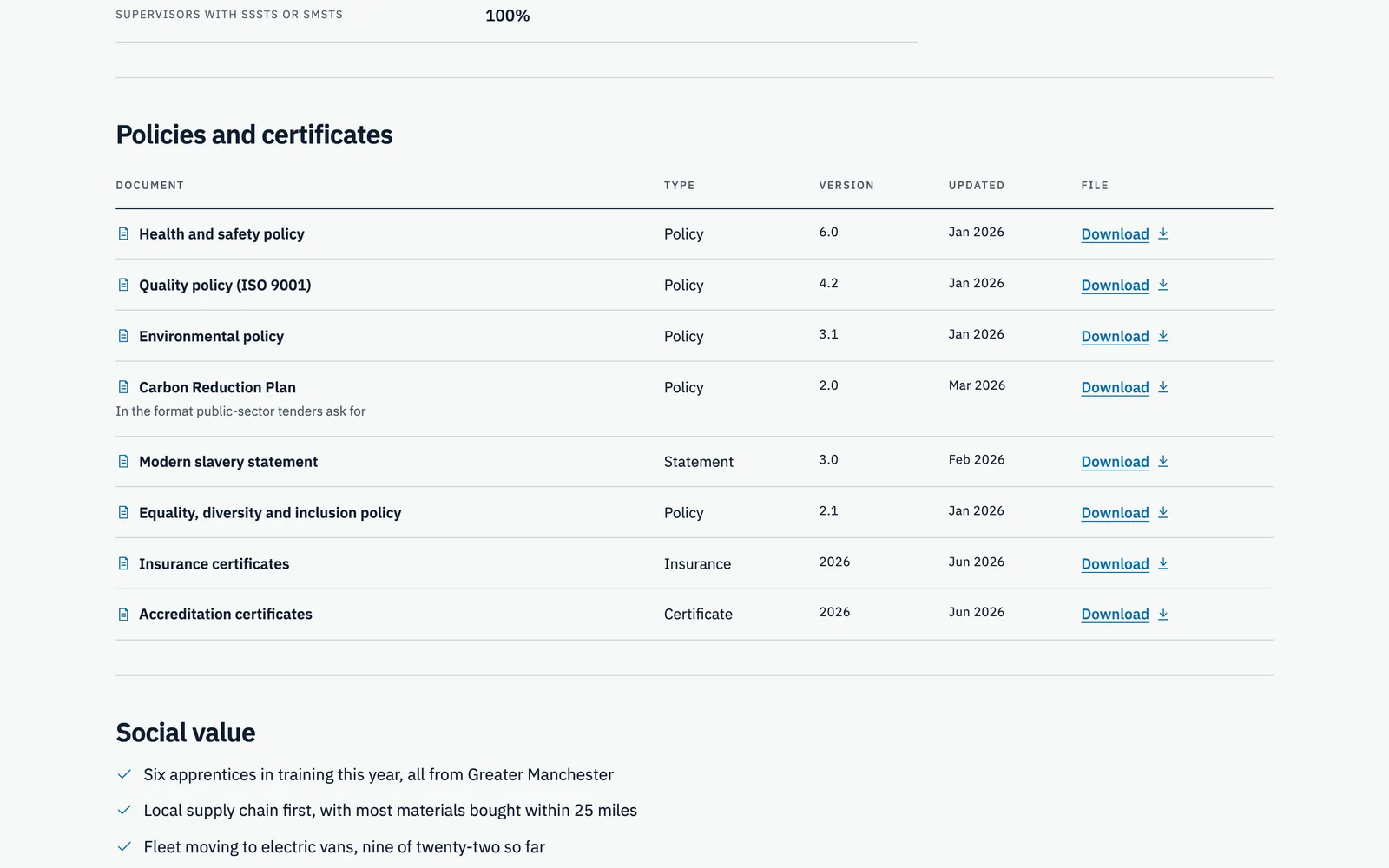Download the Equality, diversity and inclusion policy
The height and width of the screenshot is (868, 1389).
point(1125,513)
